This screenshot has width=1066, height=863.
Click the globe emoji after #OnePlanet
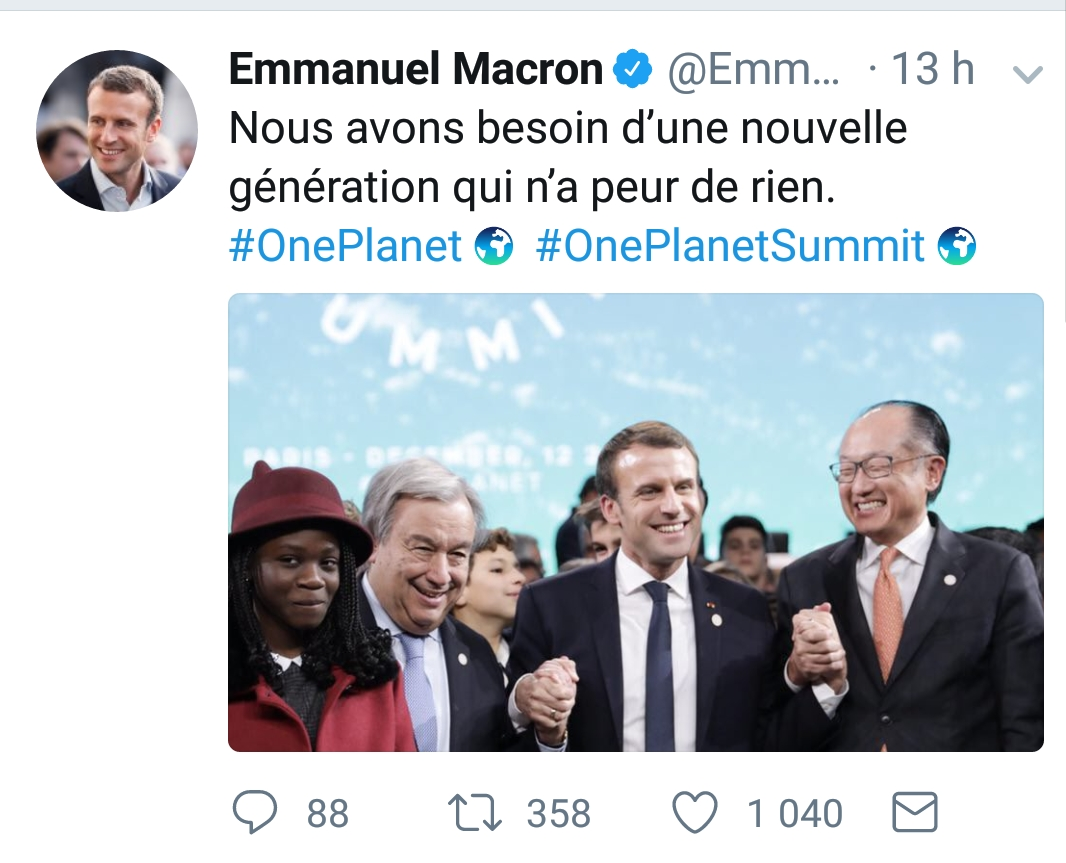point(494,245)
